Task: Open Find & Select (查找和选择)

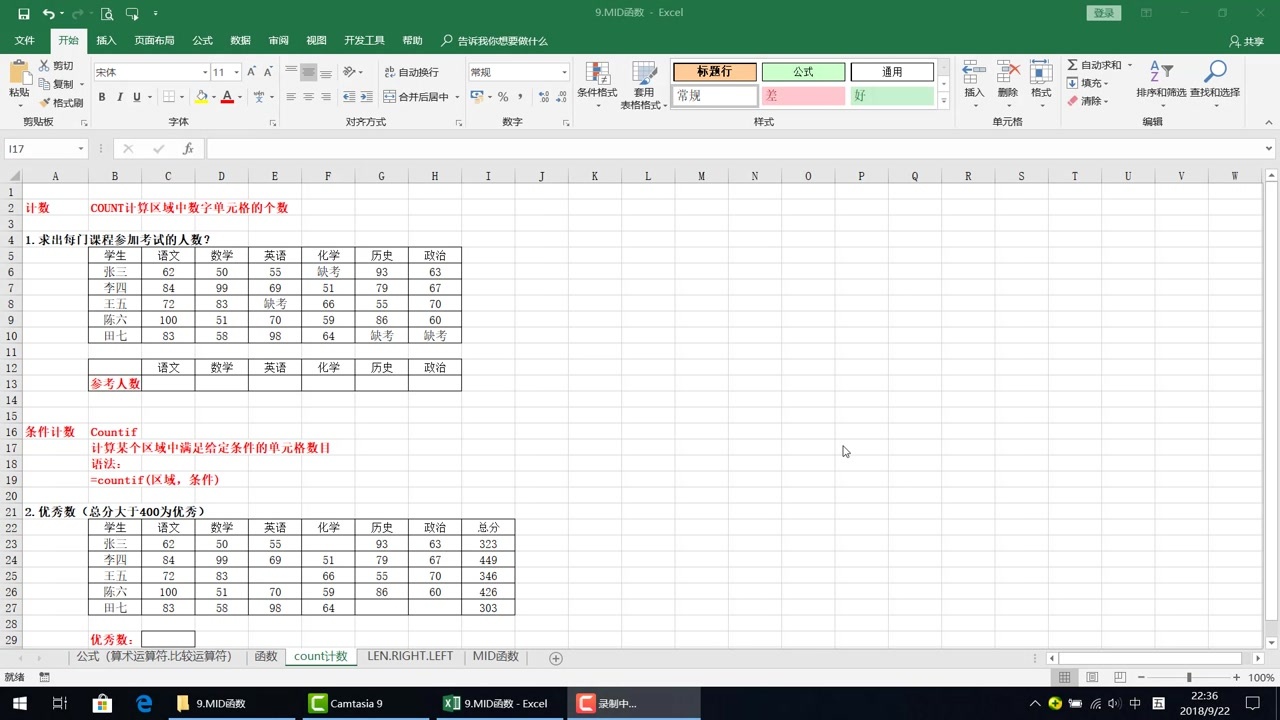Action: point(1214,80)
